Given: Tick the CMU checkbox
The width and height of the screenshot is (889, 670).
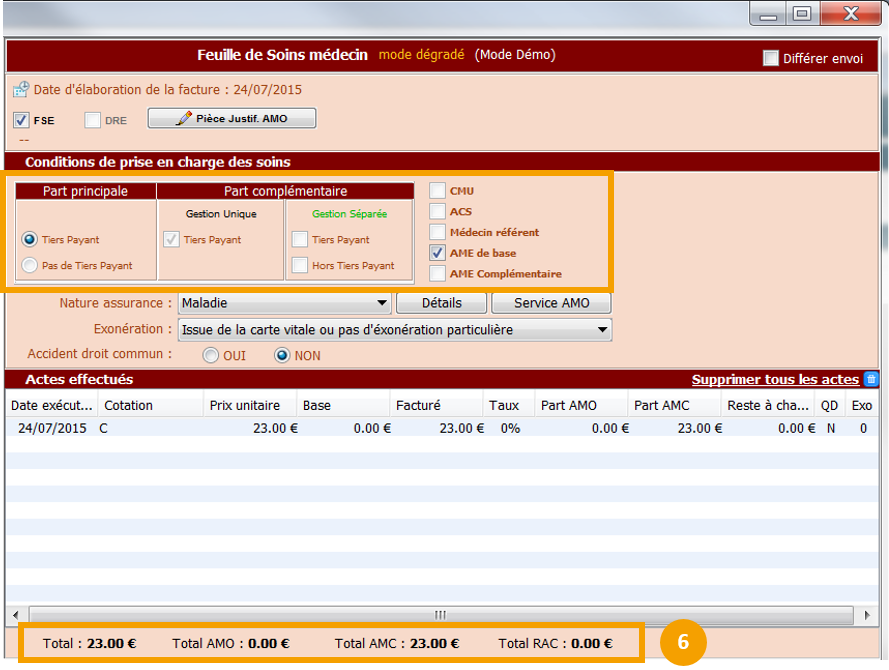Looking at the screenshot, I should 437,190.
